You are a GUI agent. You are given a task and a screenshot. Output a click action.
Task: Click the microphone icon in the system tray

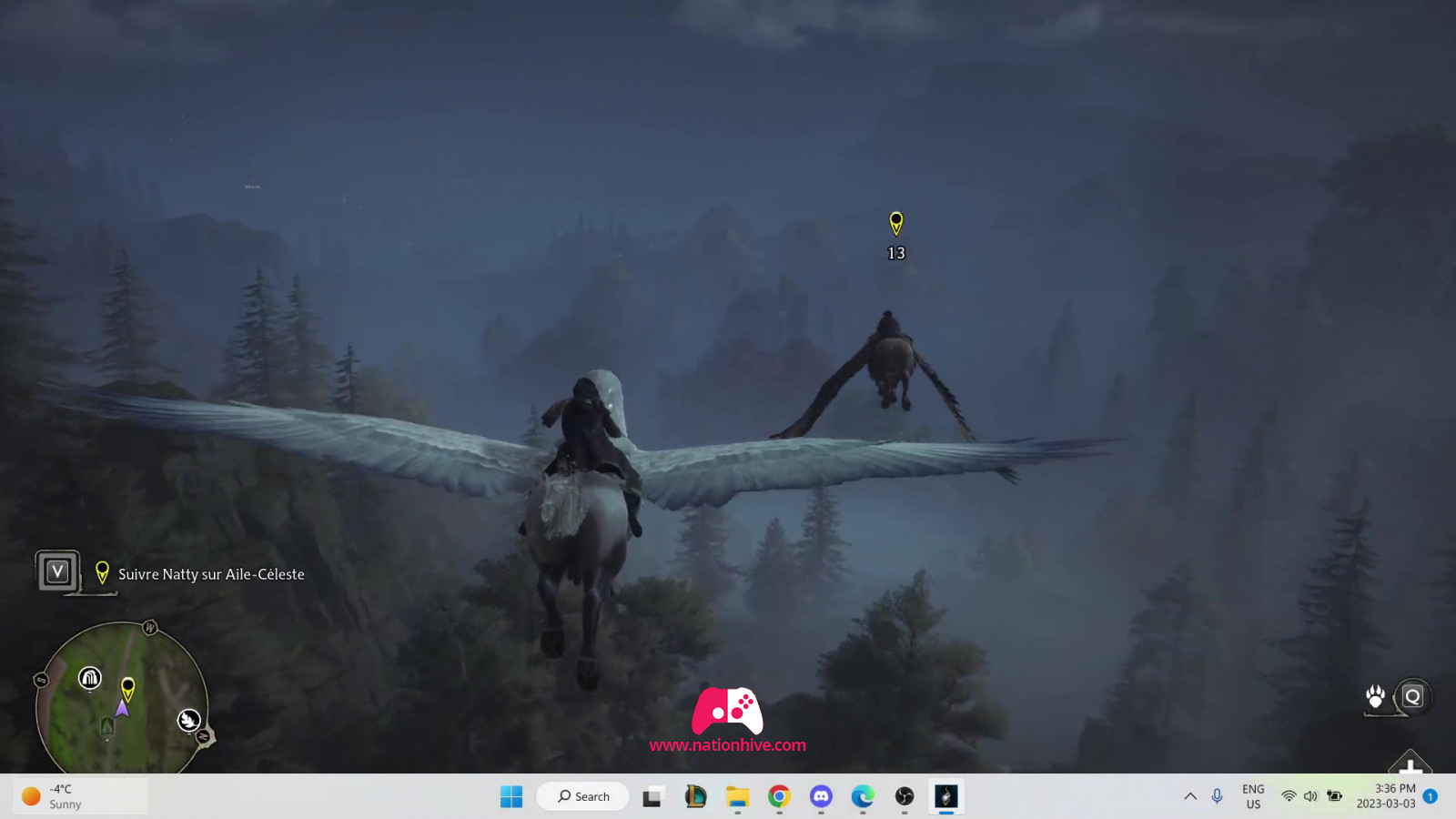point(1218,796)
